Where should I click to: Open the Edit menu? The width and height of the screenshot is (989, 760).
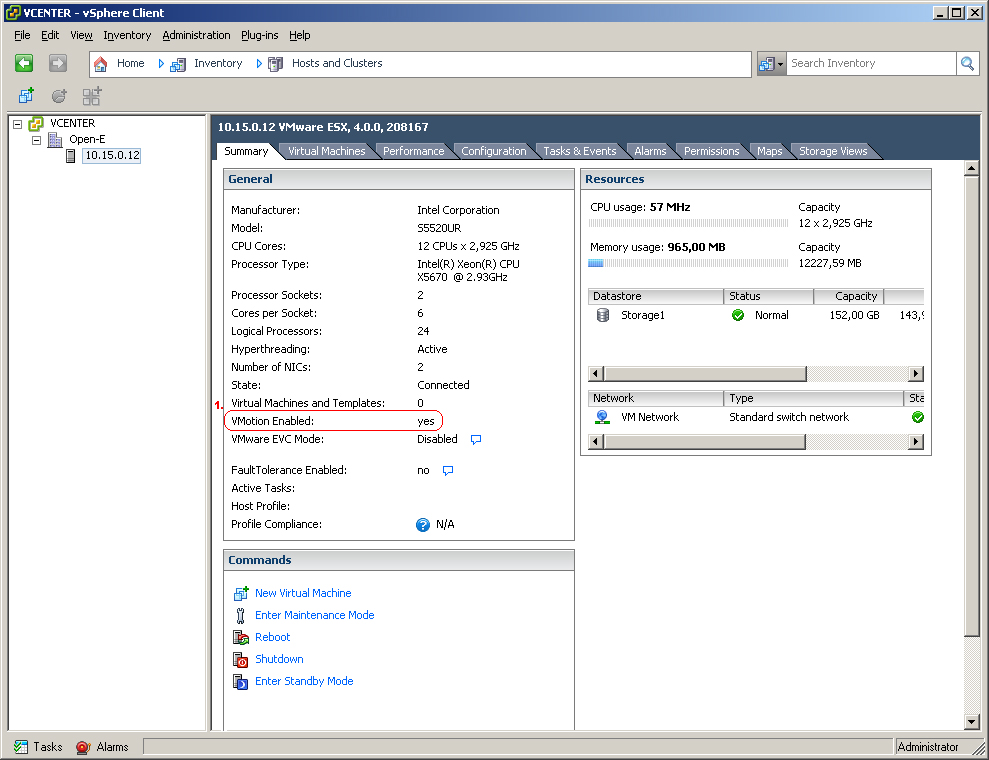pos(50,35)
